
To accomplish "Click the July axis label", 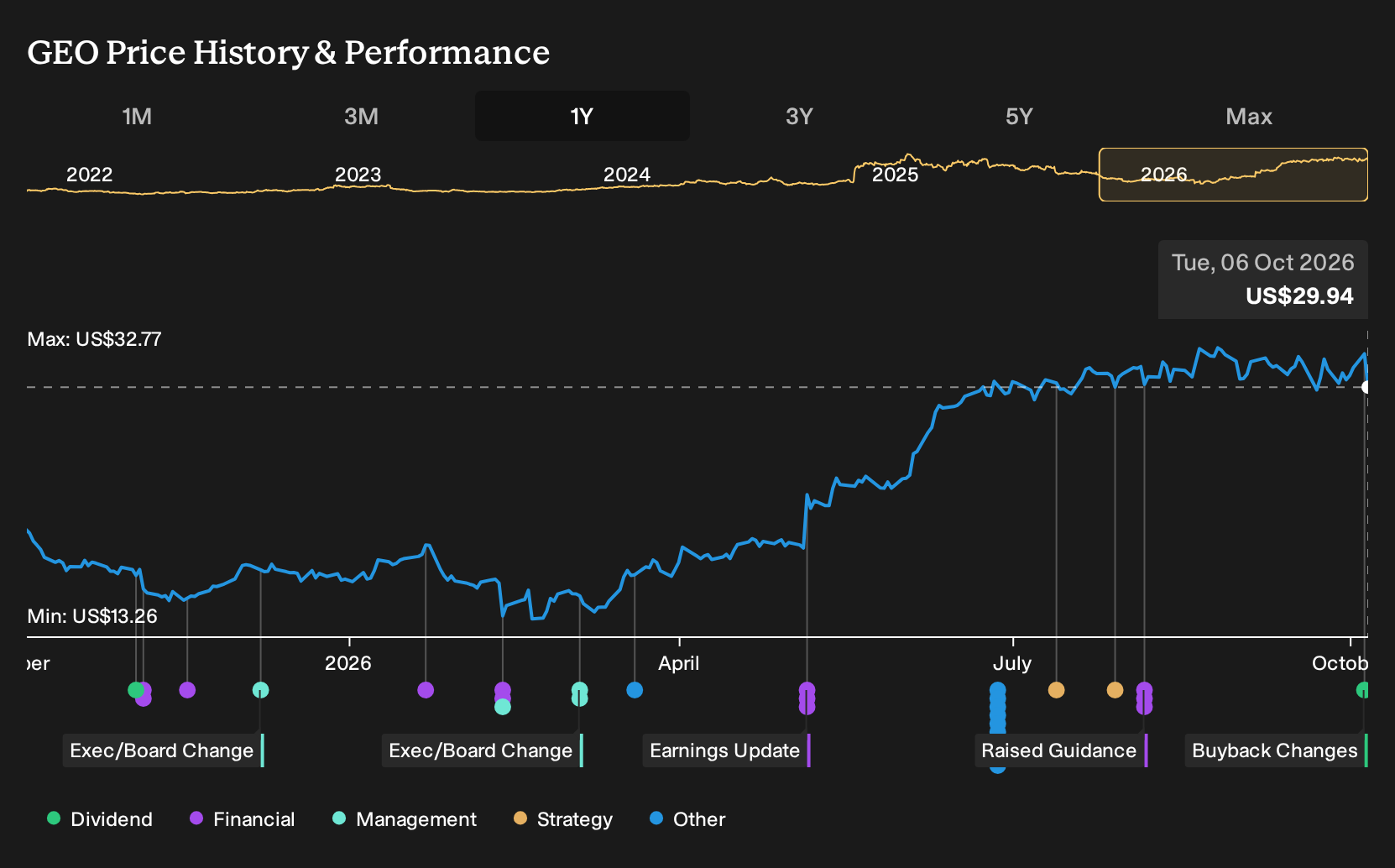I will 1012,663.
